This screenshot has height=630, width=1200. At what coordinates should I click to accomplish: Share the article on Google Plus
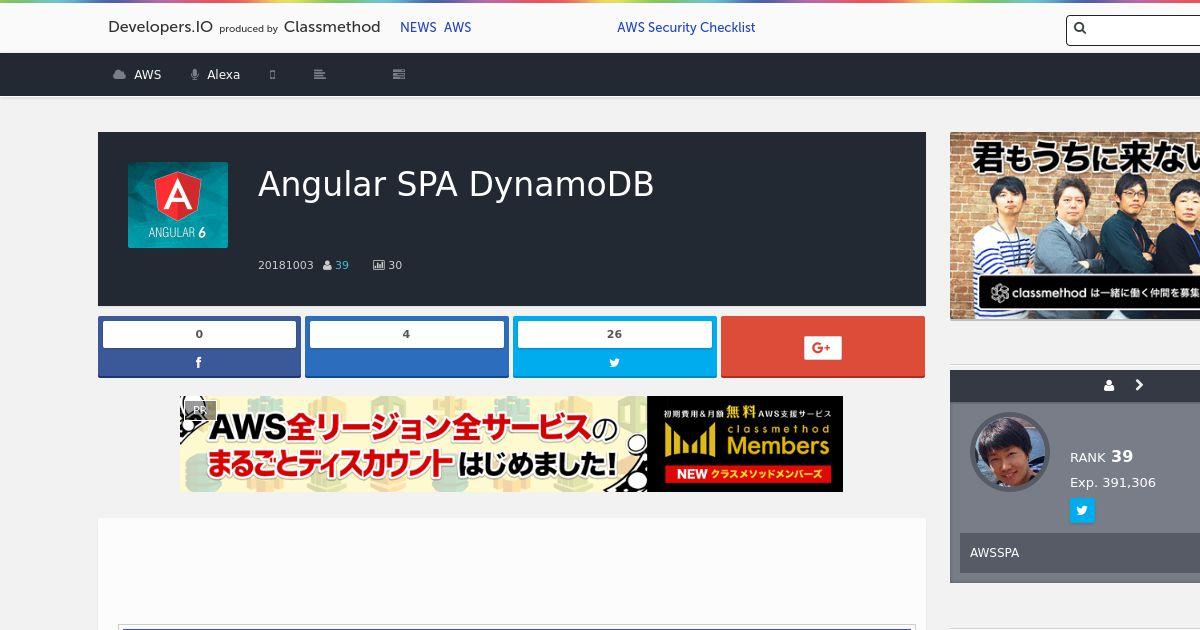coord(822,347)
